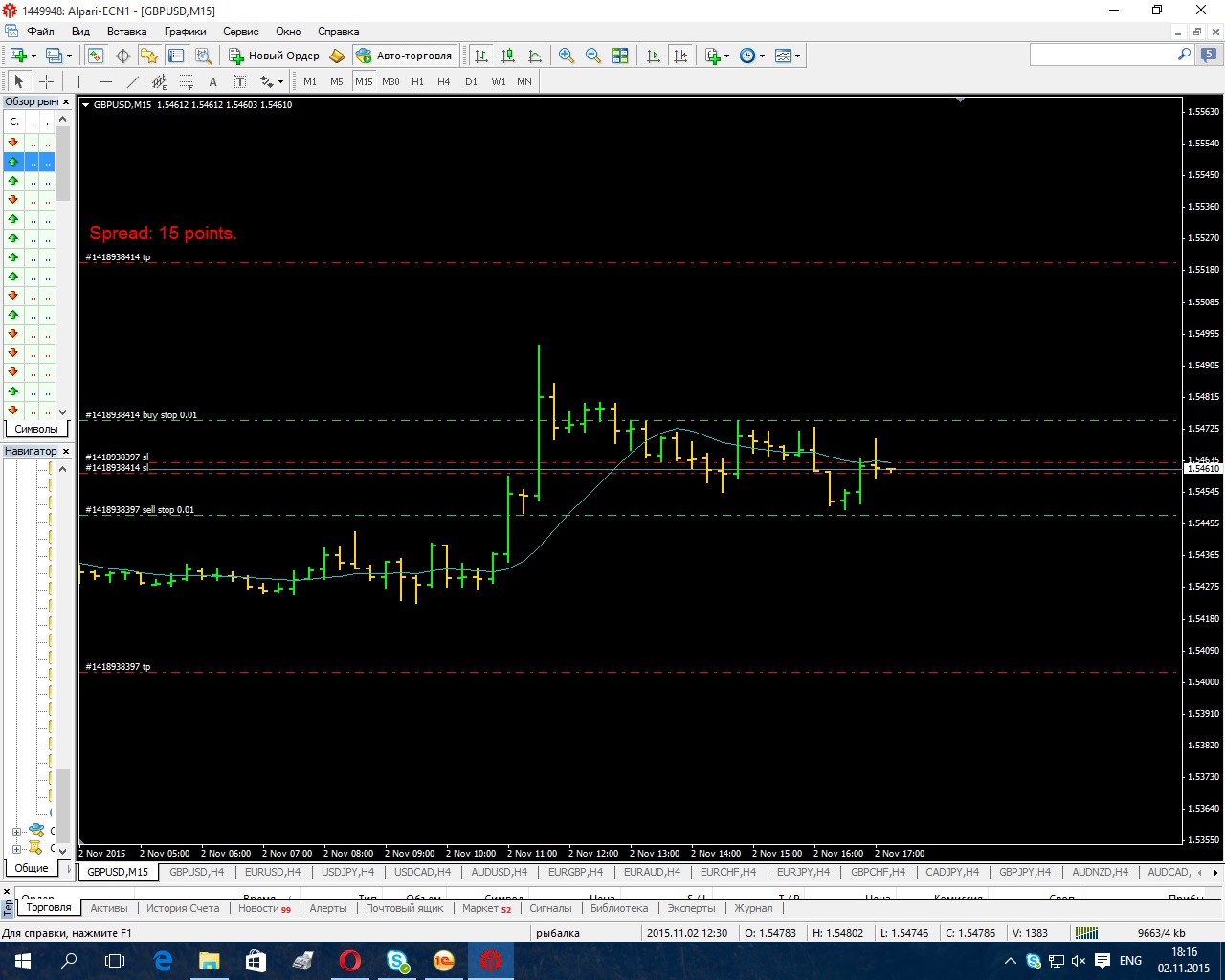Open the chat notifications icon

point(1210,56)
